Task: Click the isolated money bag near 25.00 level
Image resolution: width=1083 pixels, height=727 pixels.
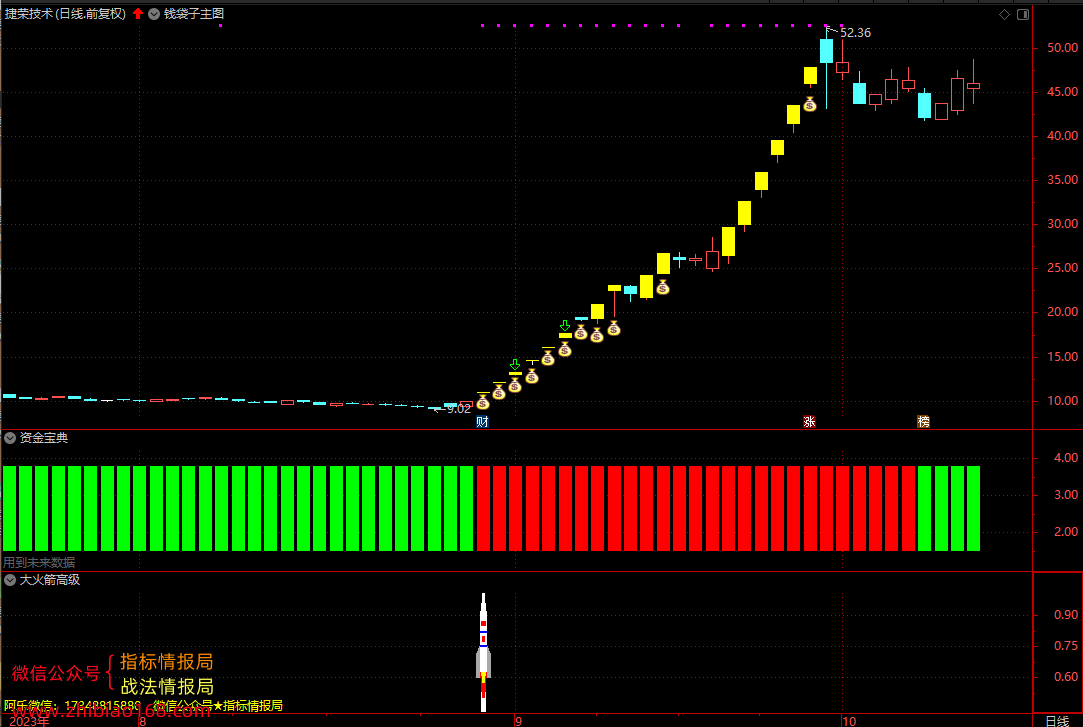Action: click(x=663, y=287)
